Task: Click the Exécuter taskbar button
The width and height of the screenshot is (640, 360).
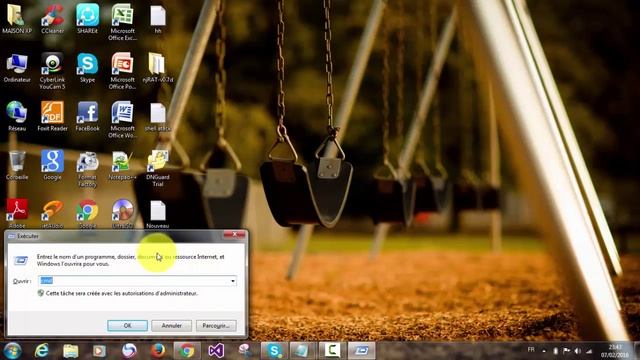Action: [361, 351]
